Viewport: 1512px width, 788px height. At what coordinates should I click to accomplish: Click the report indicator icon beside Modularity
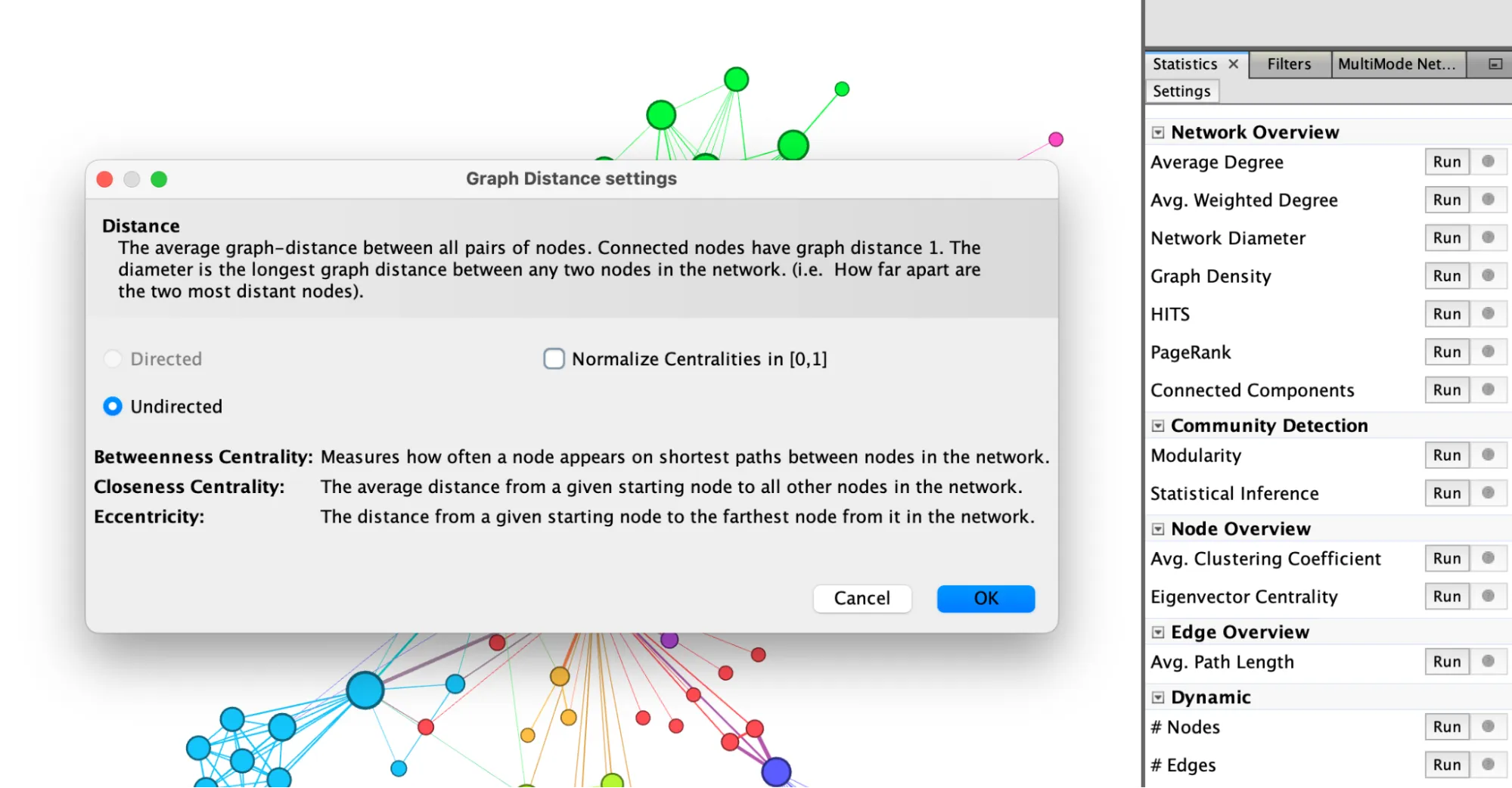pos(1487,455)
